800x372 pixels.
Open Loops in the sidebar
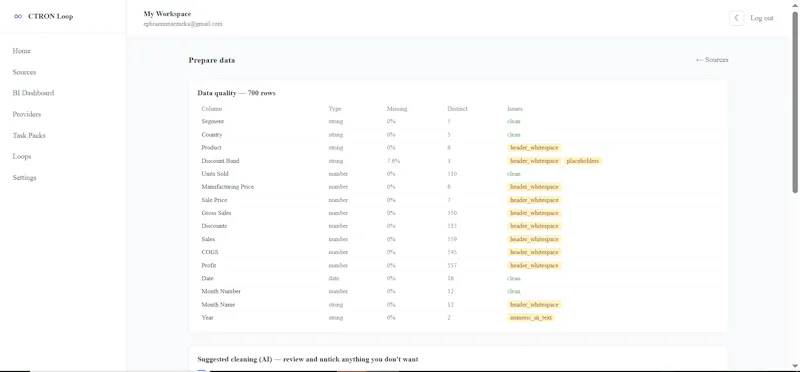22,156
